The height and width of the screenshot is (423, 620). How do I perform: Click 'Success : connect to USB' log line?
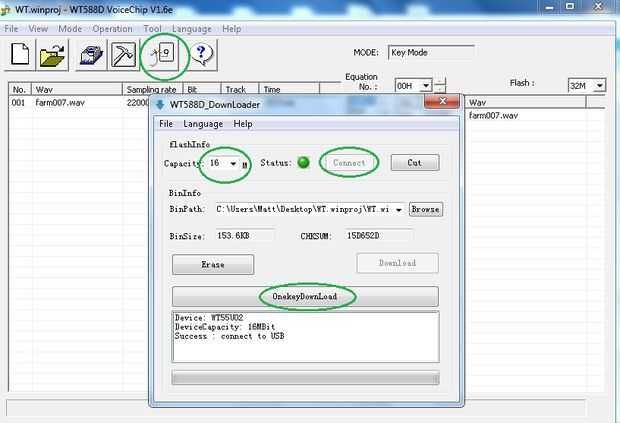[x=229, y=336]
